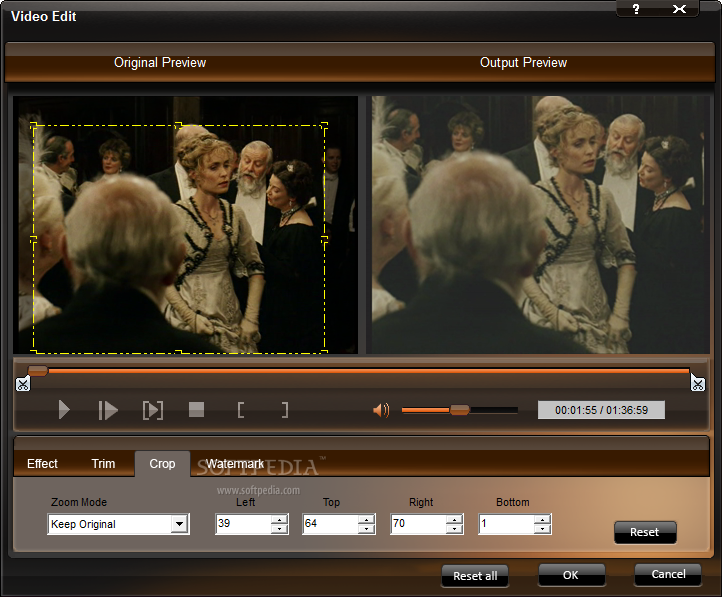This screenshot has height=597, width=722.
Task: Click the top-left crop handle
Action: coord(34,125)
